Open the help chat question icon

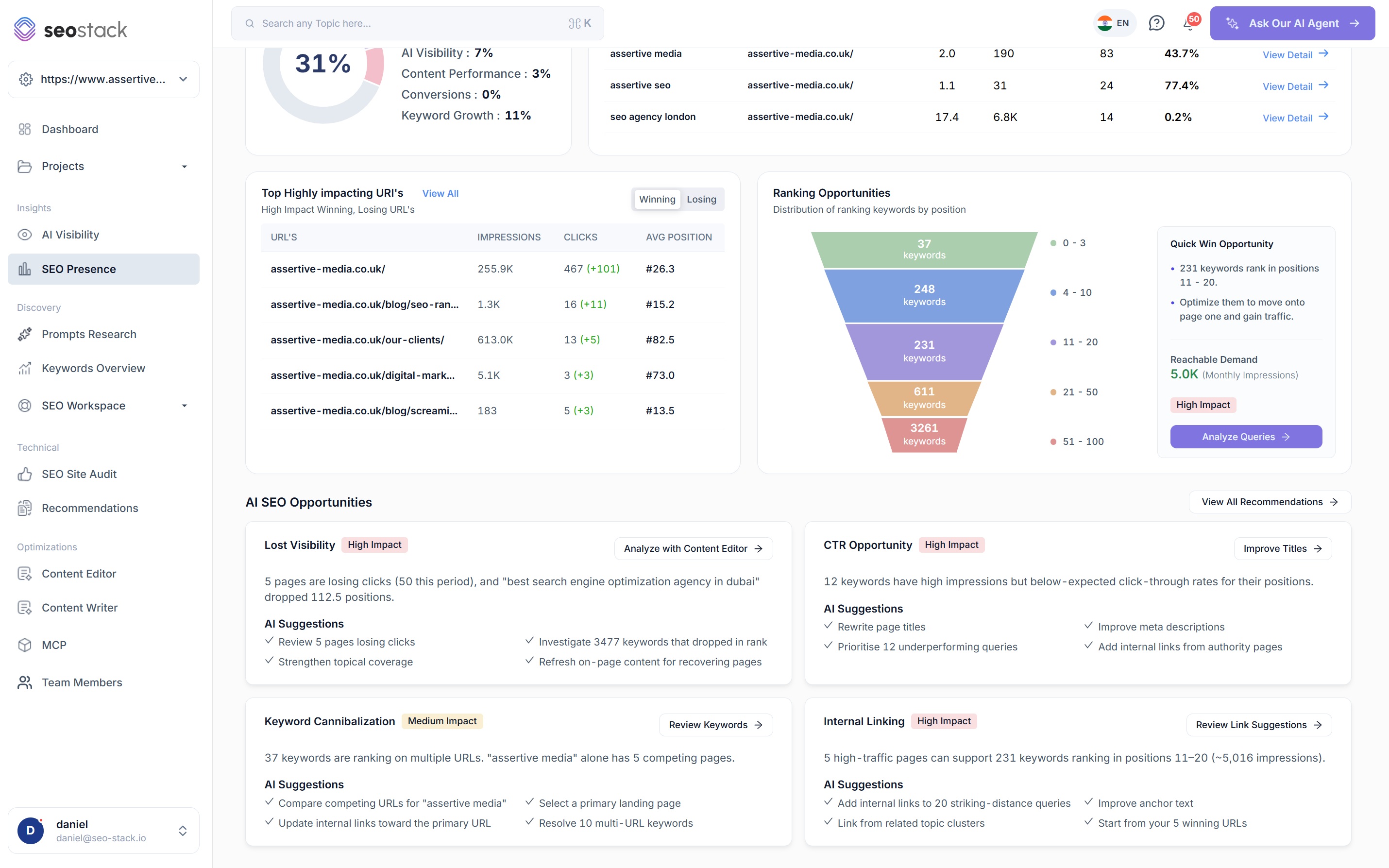pos(1156,23)
